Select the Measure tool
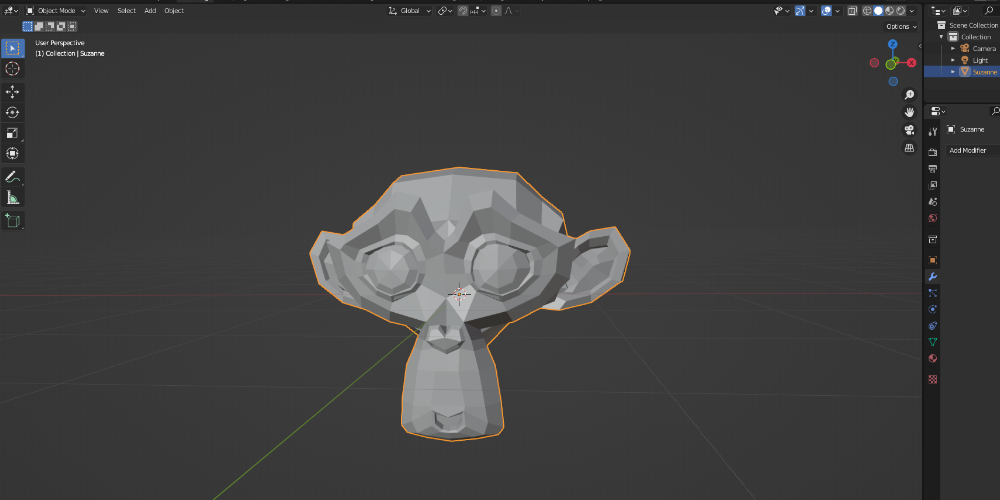This screenshot has height=500, width=1000. coord(13,198)
